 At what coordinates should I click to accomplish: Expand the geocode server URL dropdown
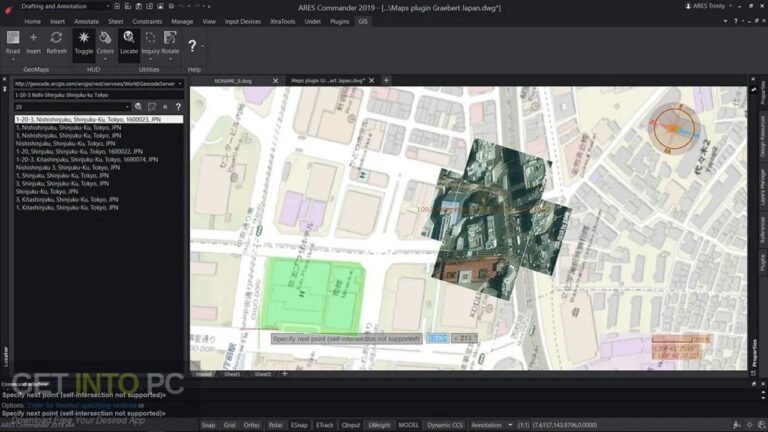[180, 84]
